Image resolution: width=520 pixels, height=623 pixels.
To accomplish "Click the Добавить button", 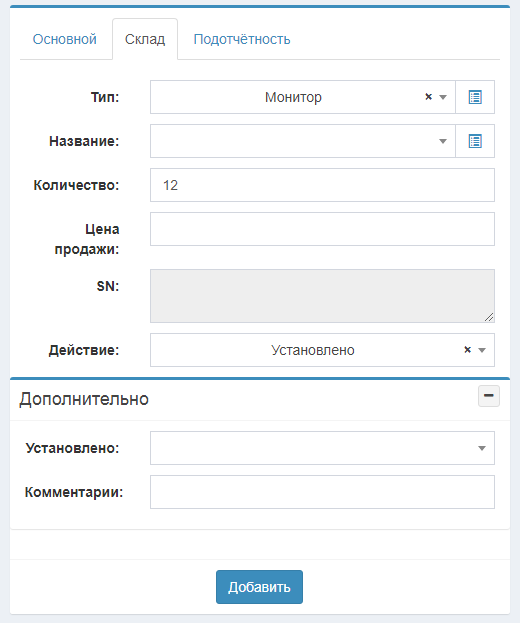I will 259,587.
